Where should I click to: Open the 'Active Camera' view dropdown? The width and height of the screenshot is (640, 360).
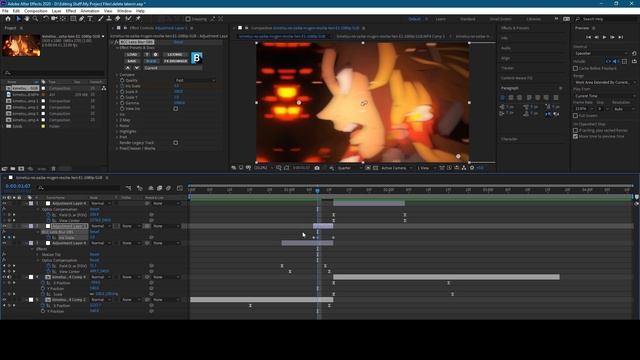(397, 168)
